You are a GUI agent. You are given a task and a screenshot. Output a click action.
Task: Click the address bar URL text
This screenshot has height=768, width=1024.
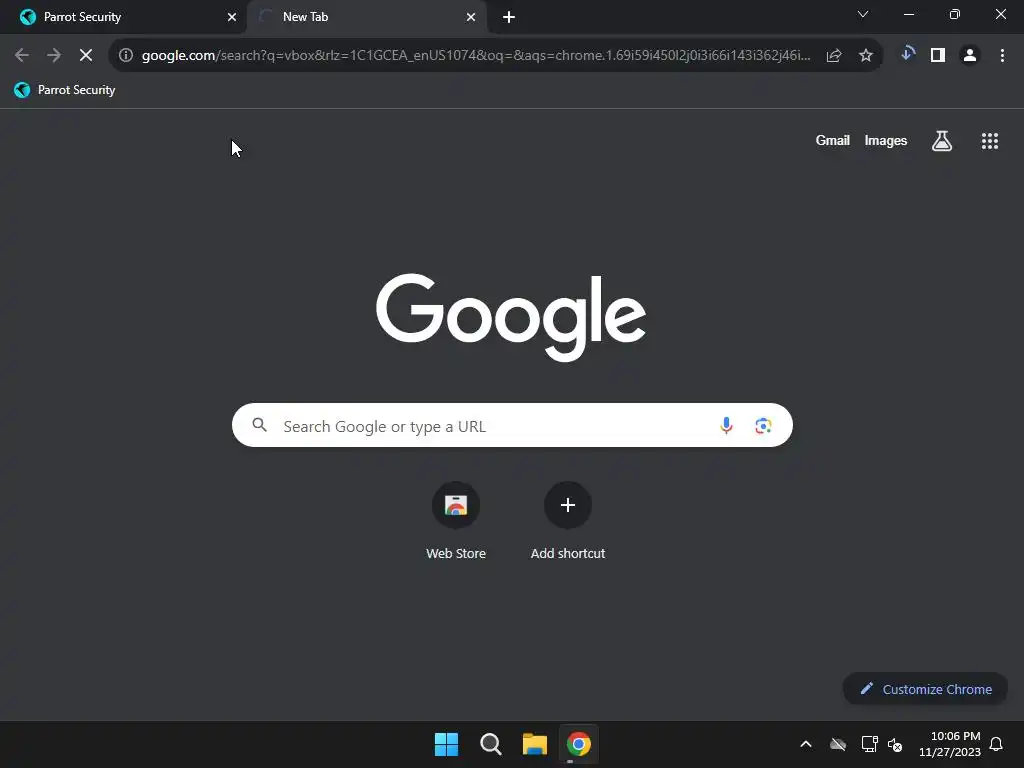(x=475, y=56)
